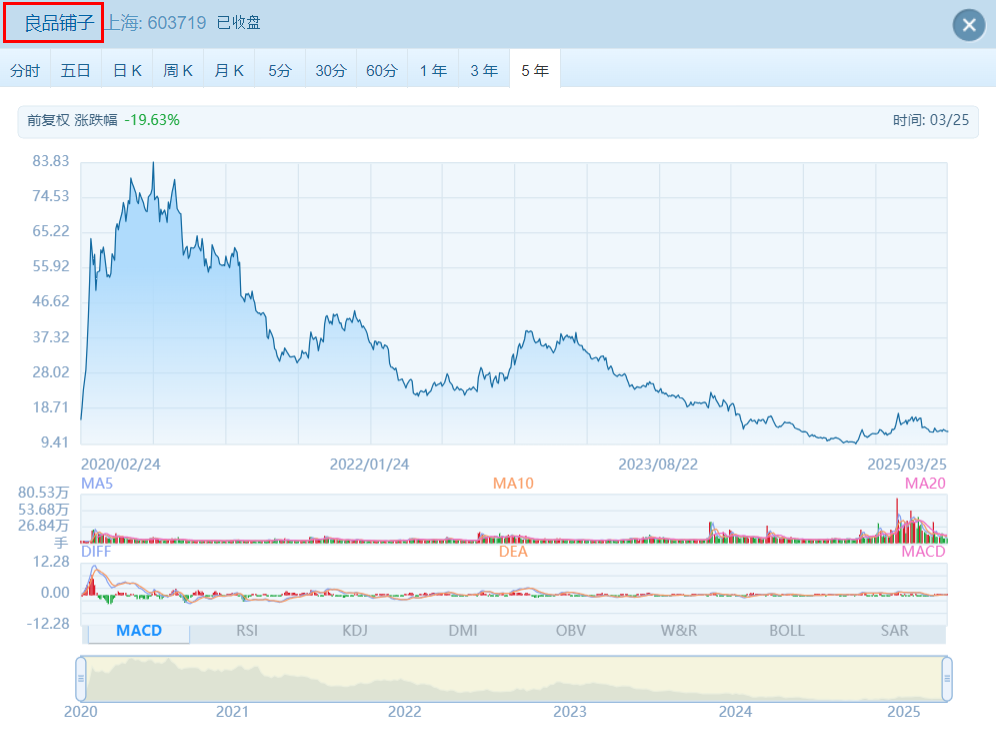Switch indicator to RSI
The height and width of the screenshot is (745, 996).
coord(247,631)
